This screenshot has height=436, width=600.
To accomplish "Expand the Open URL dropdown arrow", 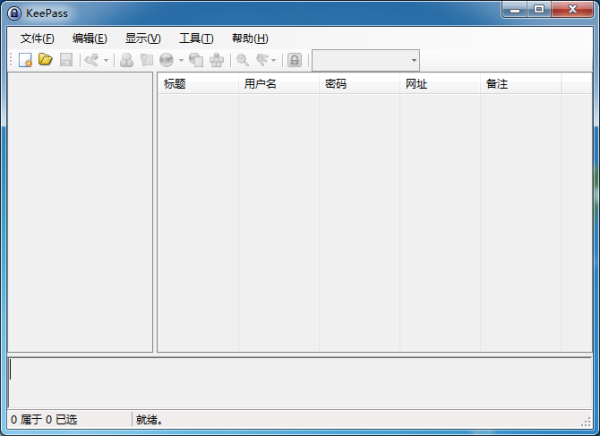I will coord(181,60).
